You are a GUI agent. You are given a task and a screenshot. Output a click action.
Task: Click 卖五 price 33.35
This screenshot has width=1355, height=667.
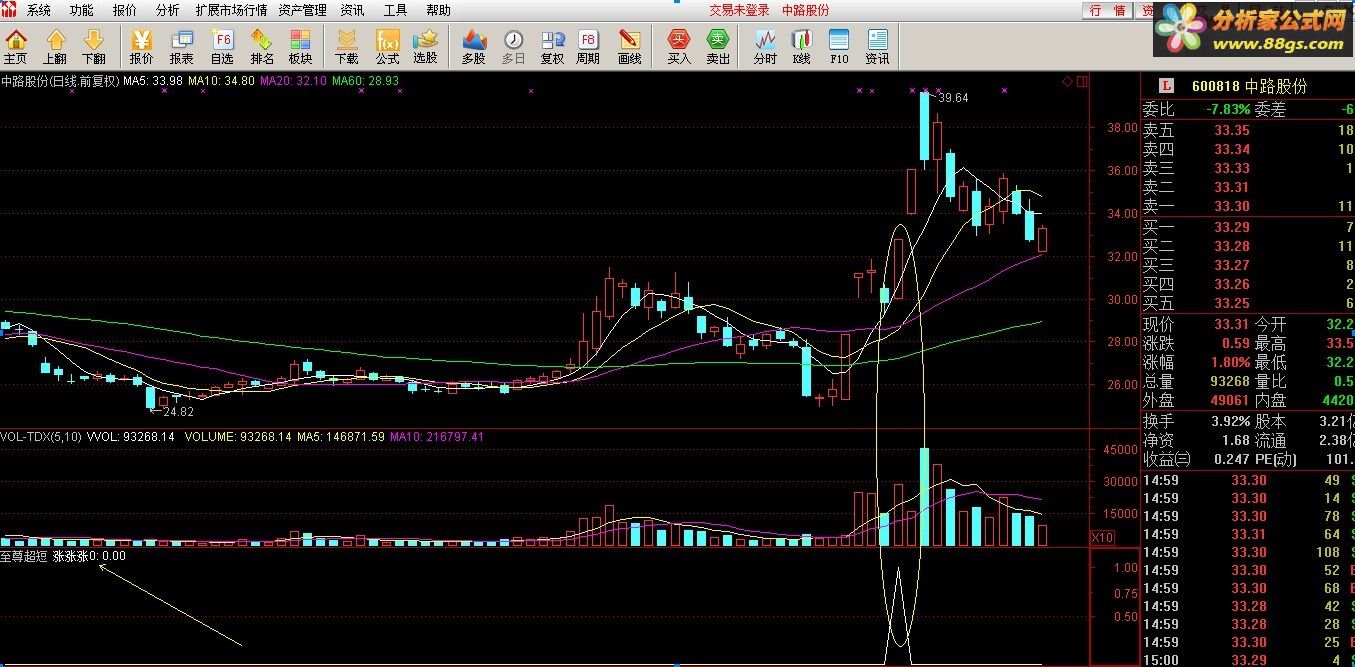(1231, 130)
